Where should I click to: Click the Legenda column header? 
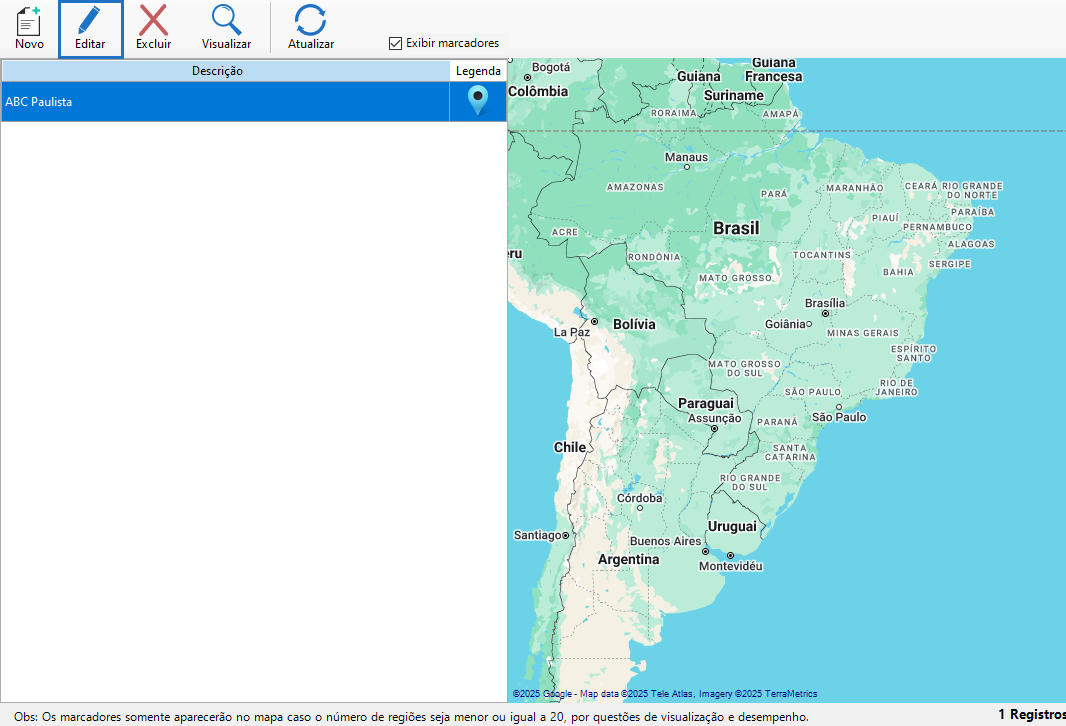tap(478, 71)
